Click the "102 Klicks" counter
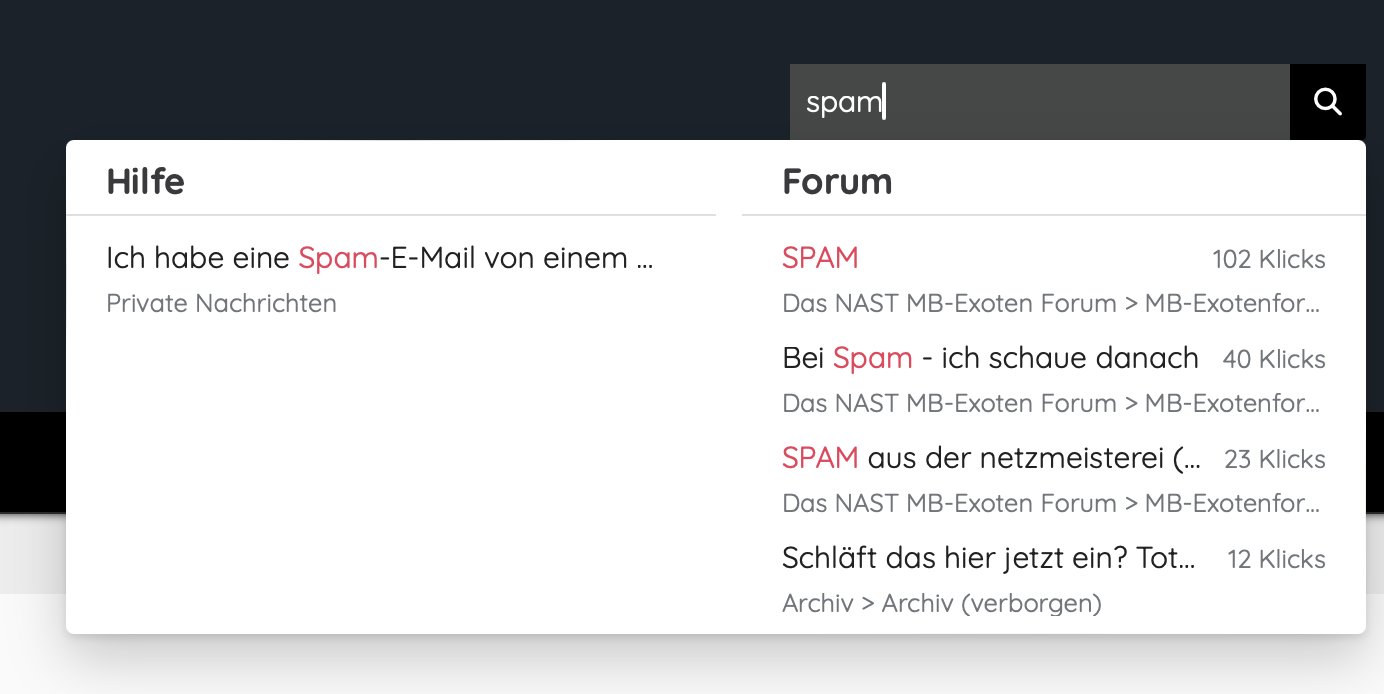This screenshot has width=1384, height=694. point(1268,260)
